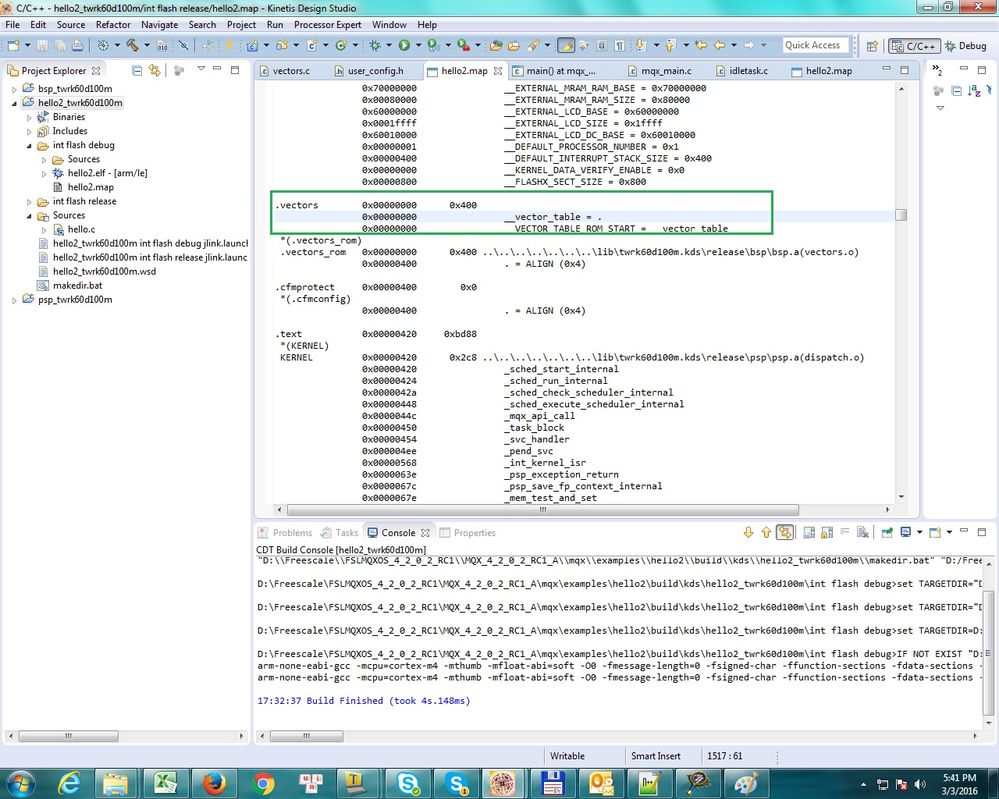Expand the bsp_twrk60d100m project

click(x=15, y=89)
